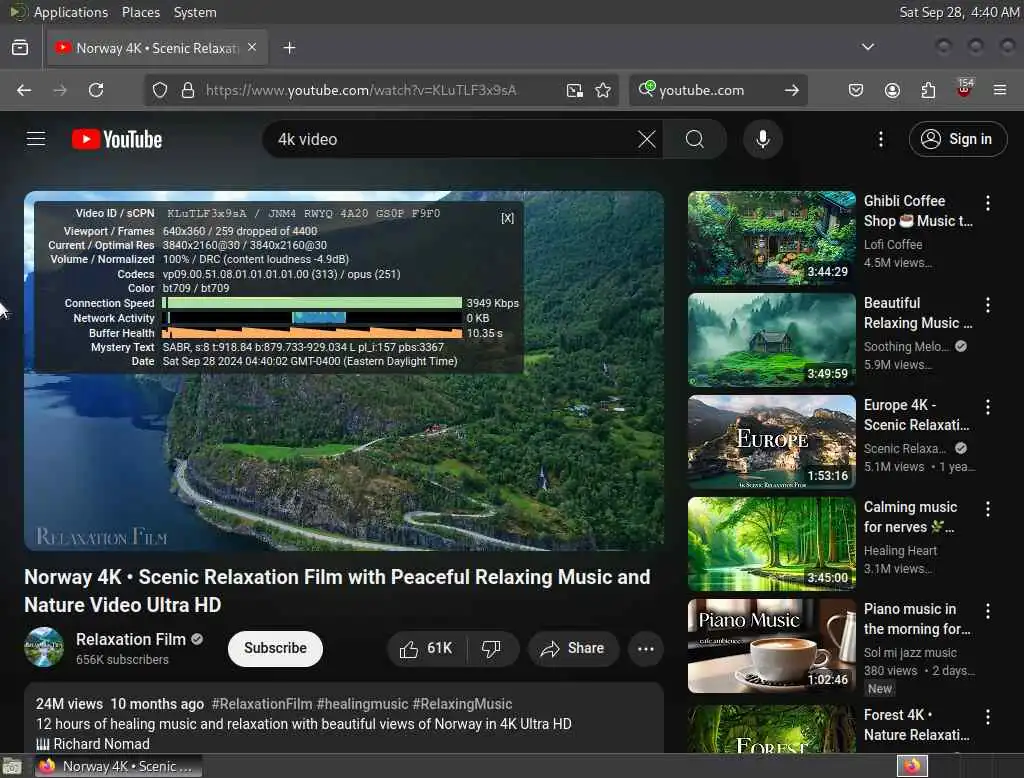Image resolution: width=1024 pixels, height=778 pixels.
Task: Open Firefox account icon
Action: tap(892, 90)
